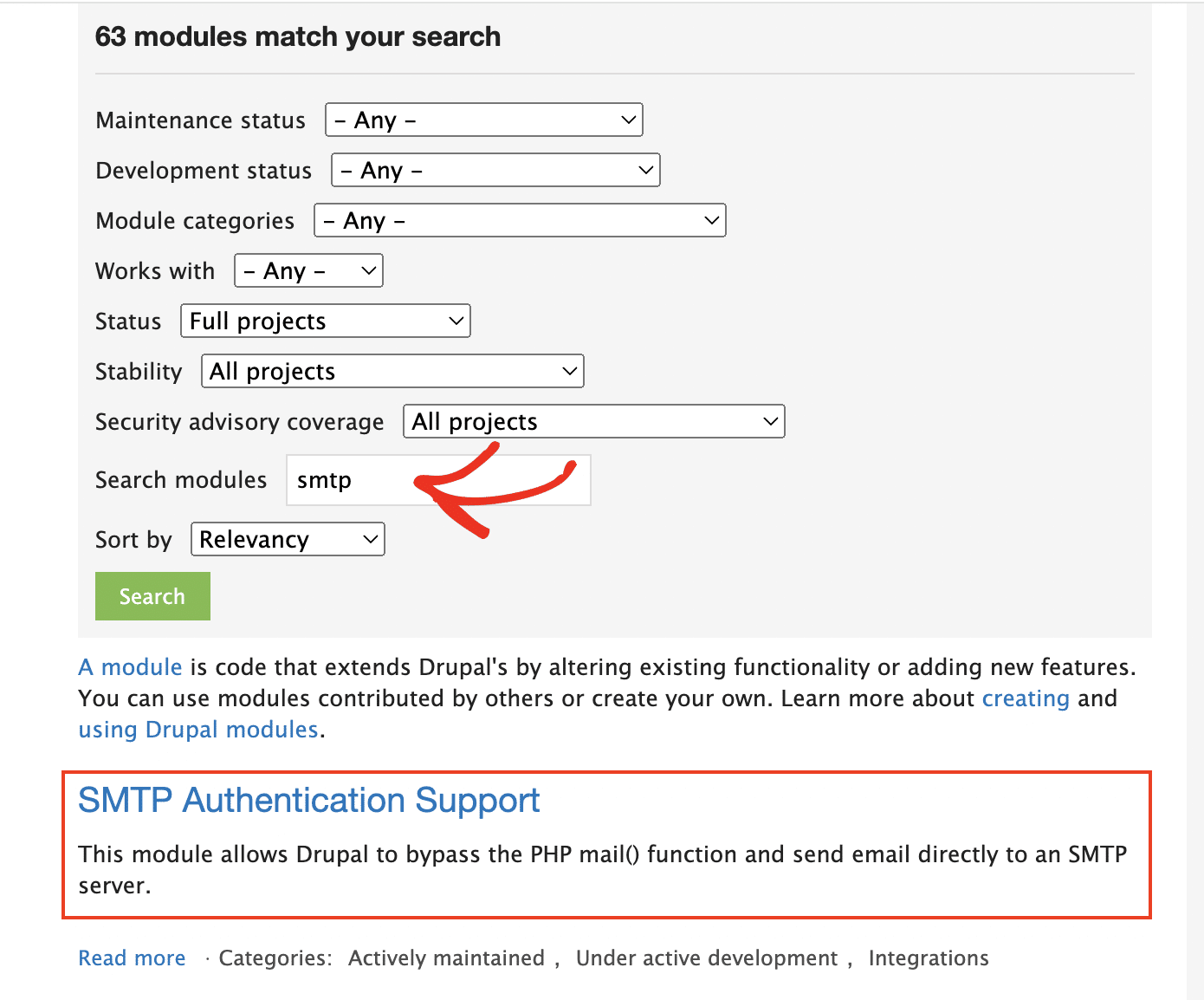Viewport: 1204px width, 1000px height.
Task: Click the 'A module' link
Action: tap(129, 667)
